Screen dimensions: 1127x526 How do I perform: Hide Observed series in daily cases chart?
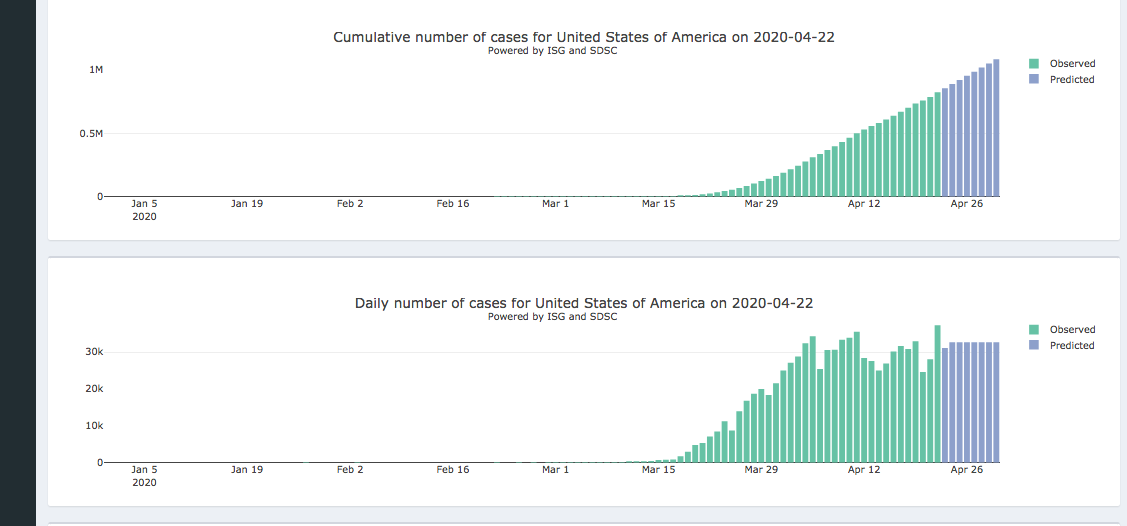[1071, 330]
